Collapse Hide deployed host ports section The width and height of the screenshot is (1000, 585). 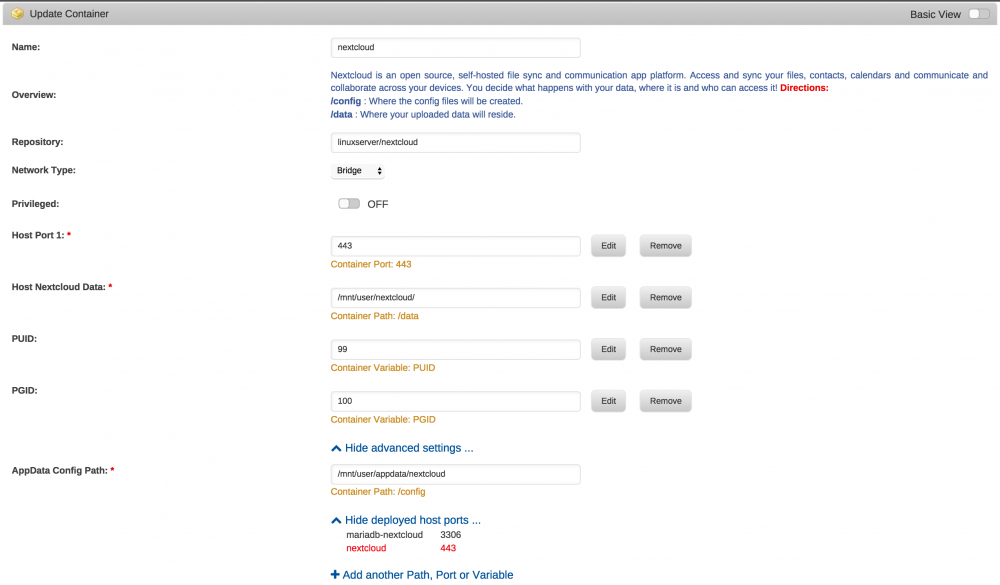pos(406,521)
